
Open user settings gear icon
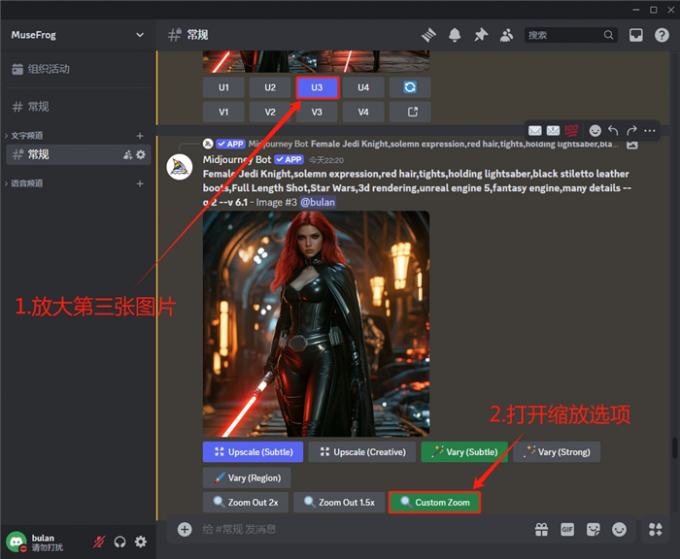click(141, 542)
